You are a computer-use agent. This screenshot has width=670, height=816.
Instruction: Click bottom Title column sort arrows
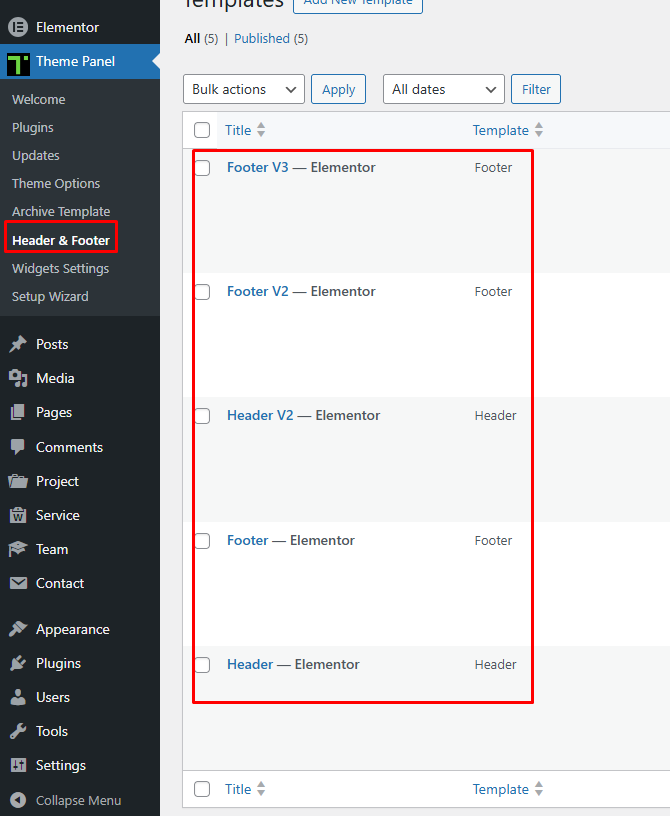click(261, 789)
